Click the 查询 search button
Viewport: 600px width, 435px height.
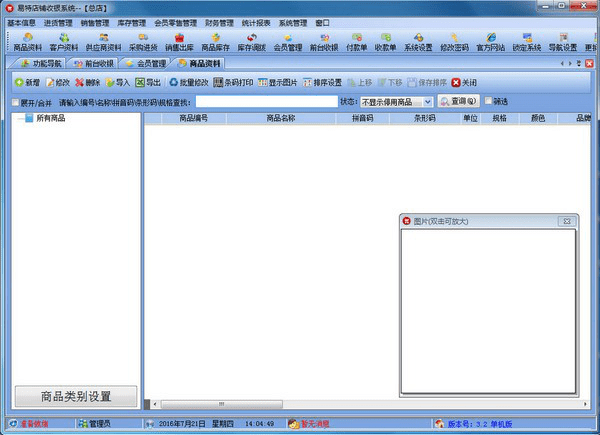tap(458, 101)
